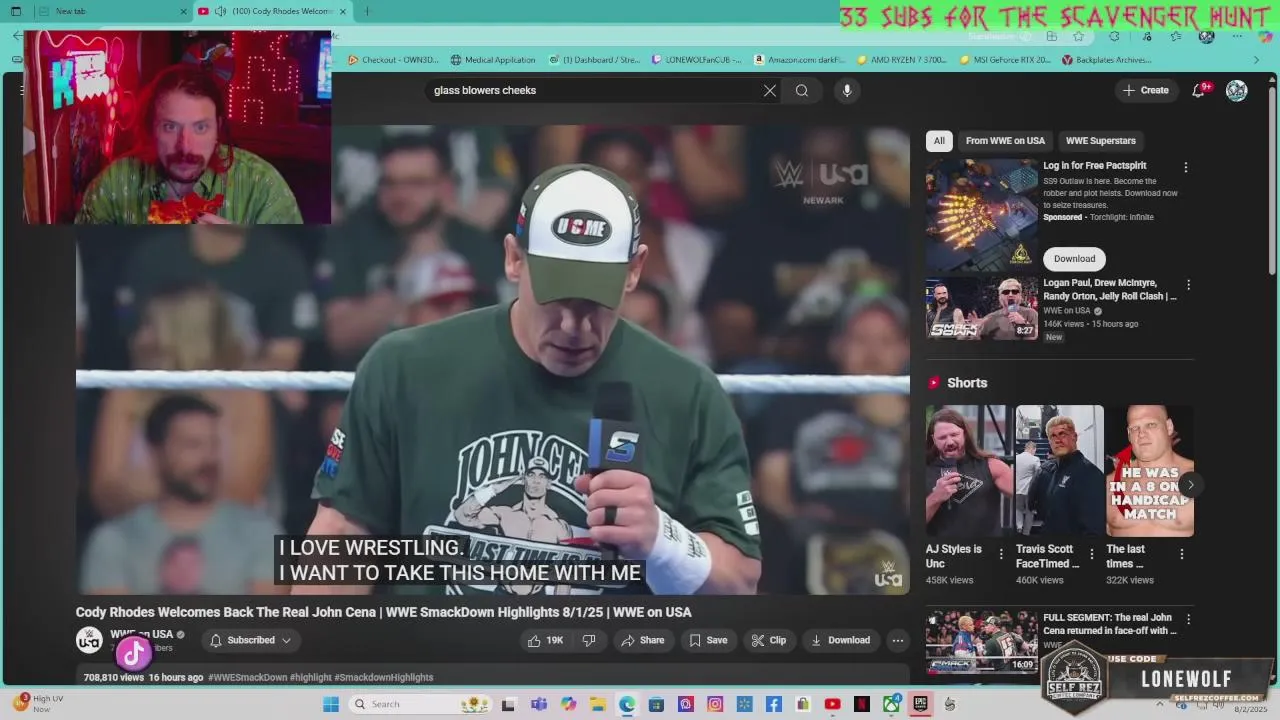The height and width of the screenshot is (720, 1280).
Task: Click the Windows taskbar Search box
Action: click(419, 704)
